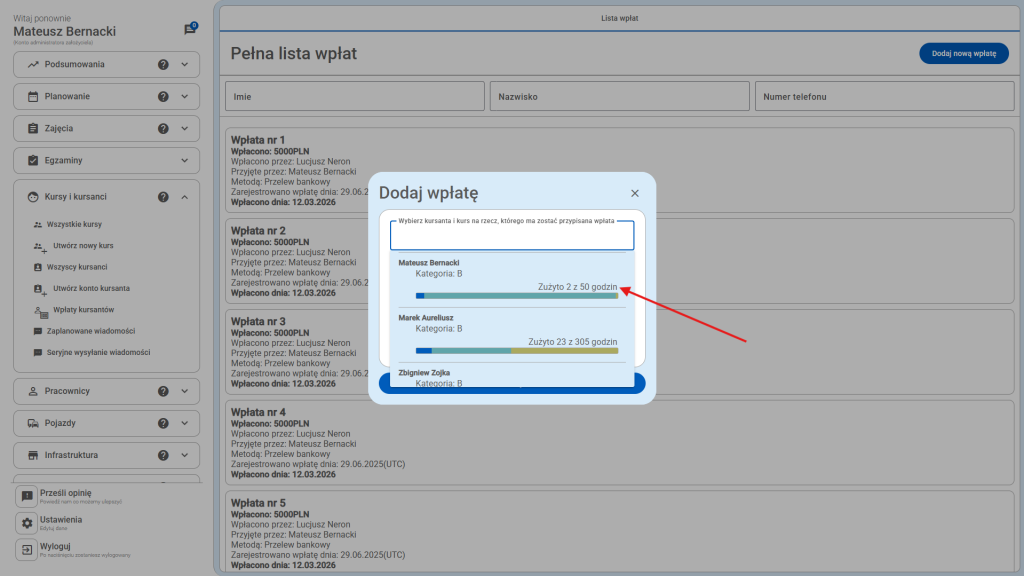Open the messages chat icon with badge
1024x576 pixels.
click(190, 29)
